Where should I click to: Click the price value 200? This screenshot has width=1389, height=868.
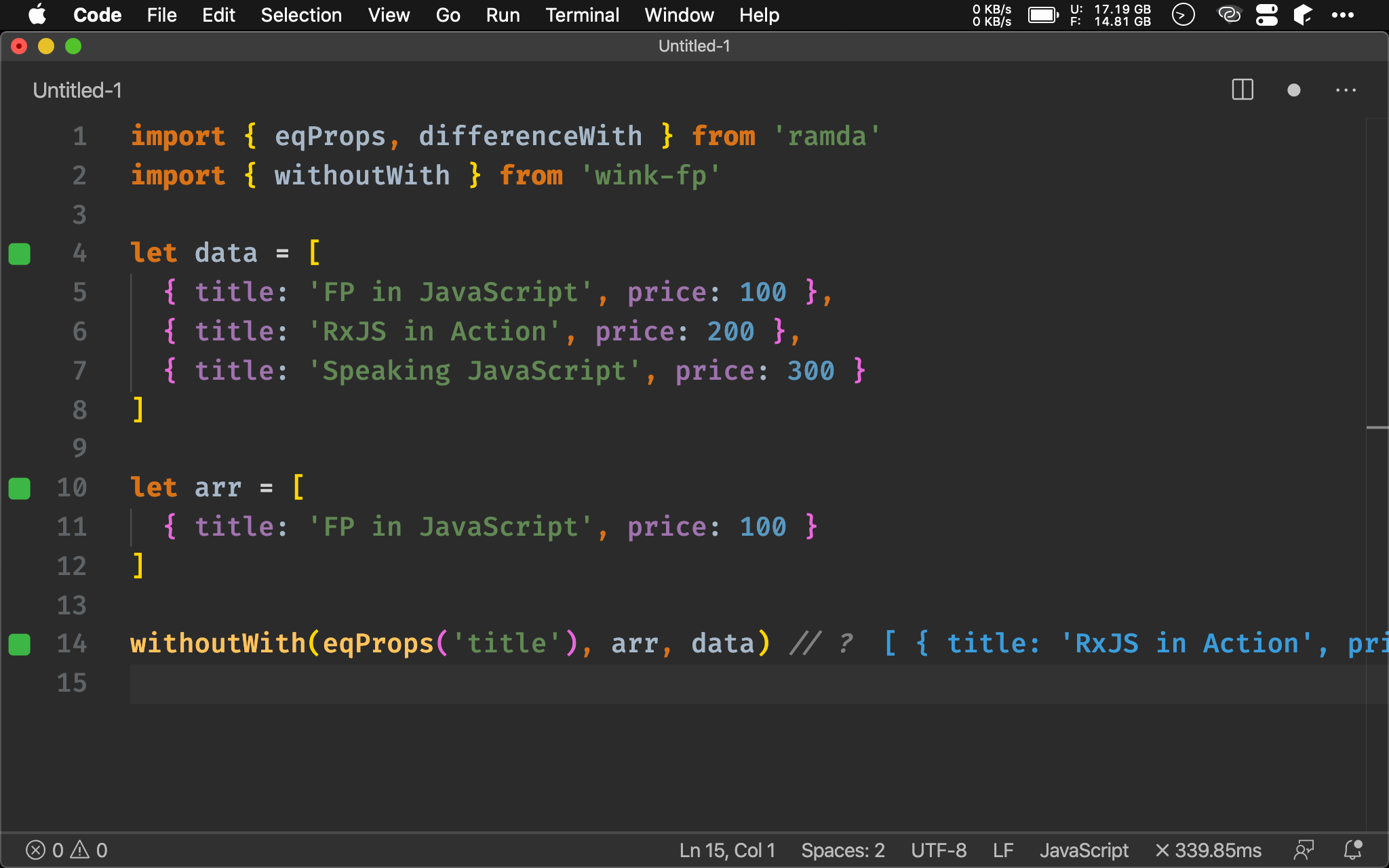pos(730,332)
